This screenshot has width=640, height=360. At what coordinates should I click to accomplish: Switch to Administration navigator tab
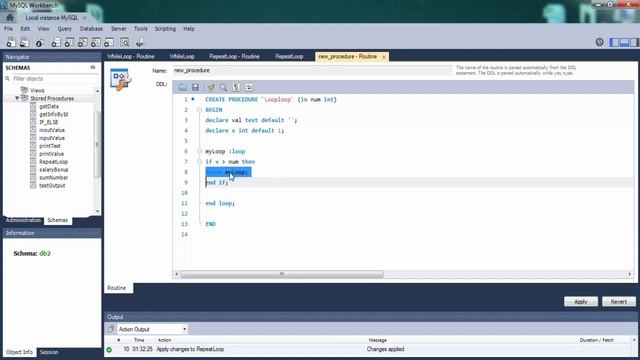click(23, 220)
